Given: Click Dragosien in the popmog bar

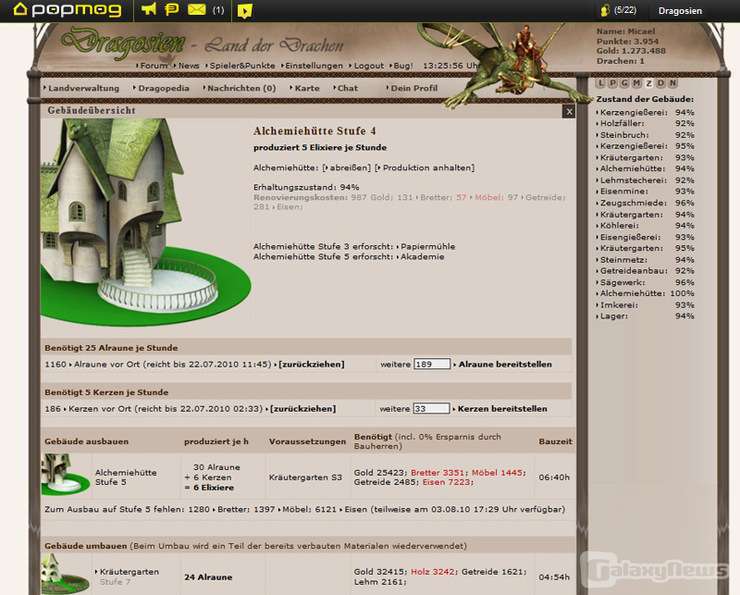Looking at the screenshot, I should (680, 11).
